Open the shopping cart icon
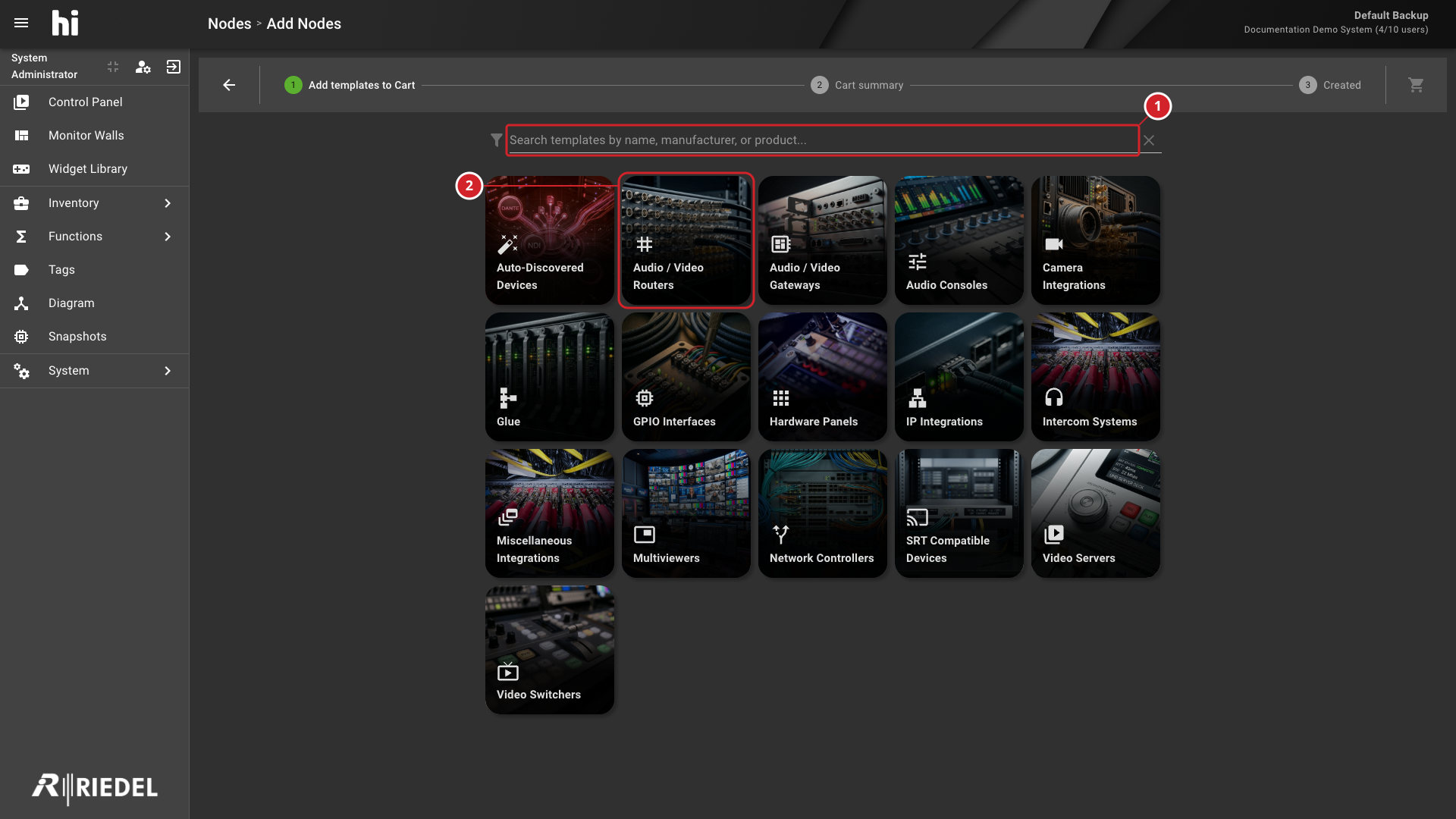1456x819 pixels. (x=1416, y=85)
